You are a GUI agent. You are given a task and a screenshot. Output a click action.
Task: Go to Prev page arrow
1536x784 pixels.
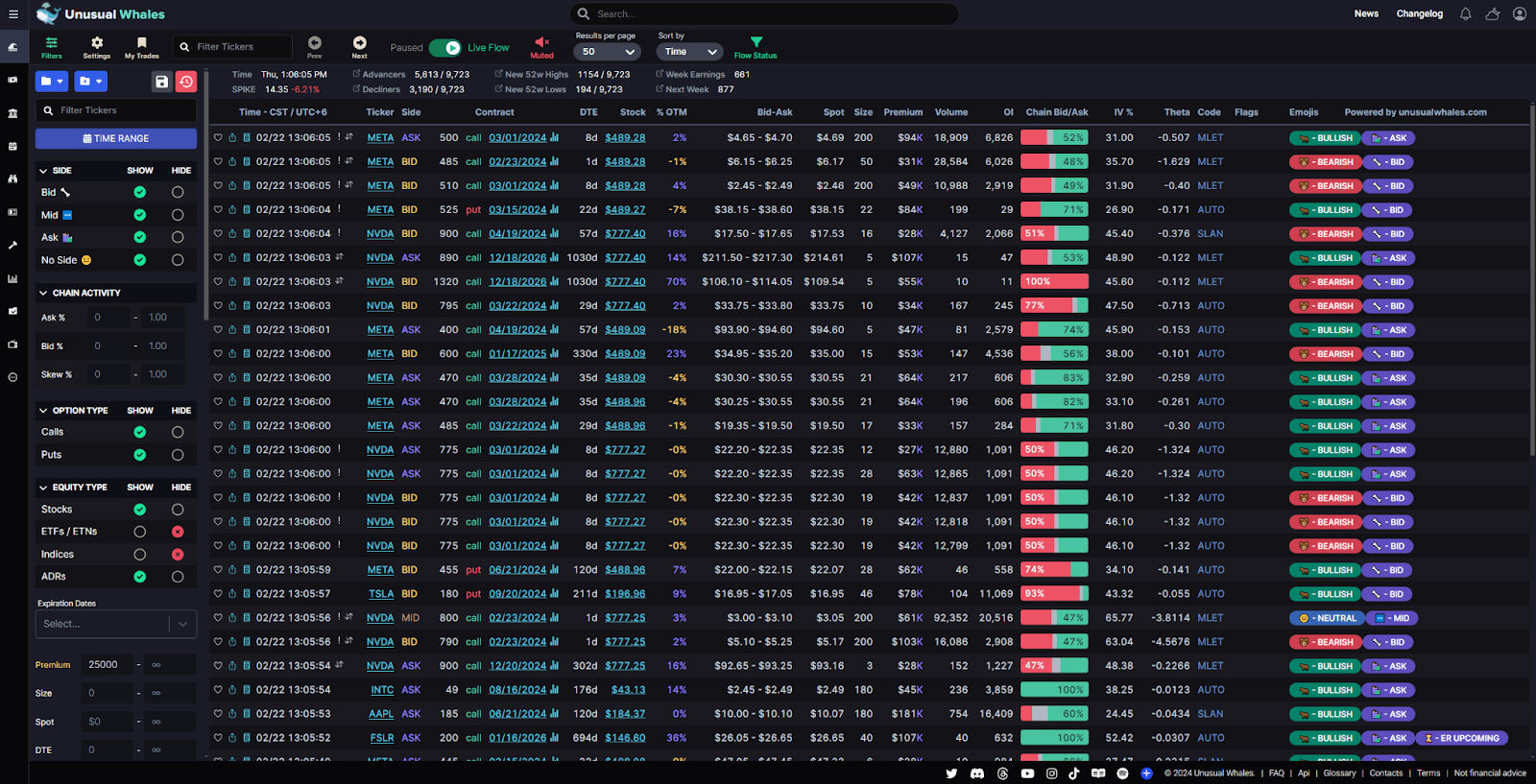click(x=315, y=47)
